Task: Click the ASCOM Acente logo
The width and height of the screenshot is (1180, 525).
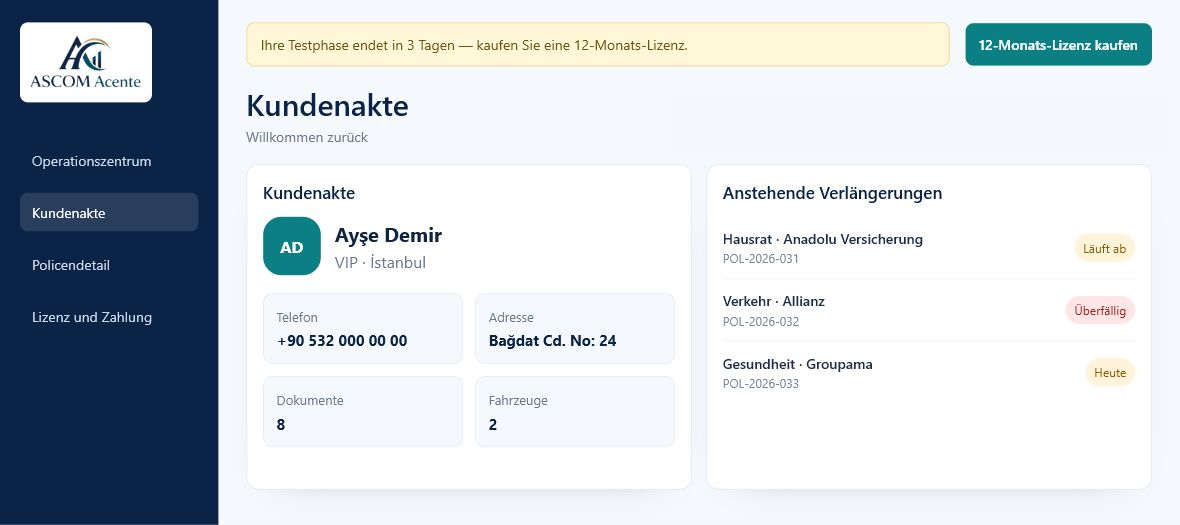Action: coord(86,62)
